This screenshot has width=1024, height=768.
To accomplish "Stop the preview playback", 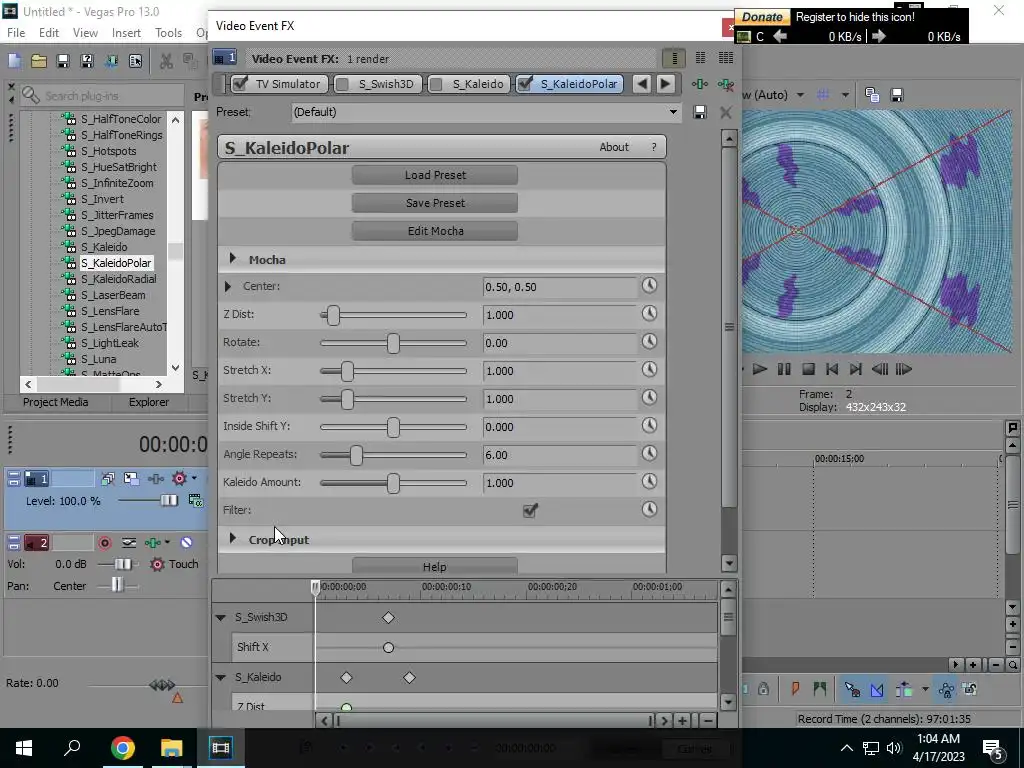I will pyautogui.click(x=808, y=369).
